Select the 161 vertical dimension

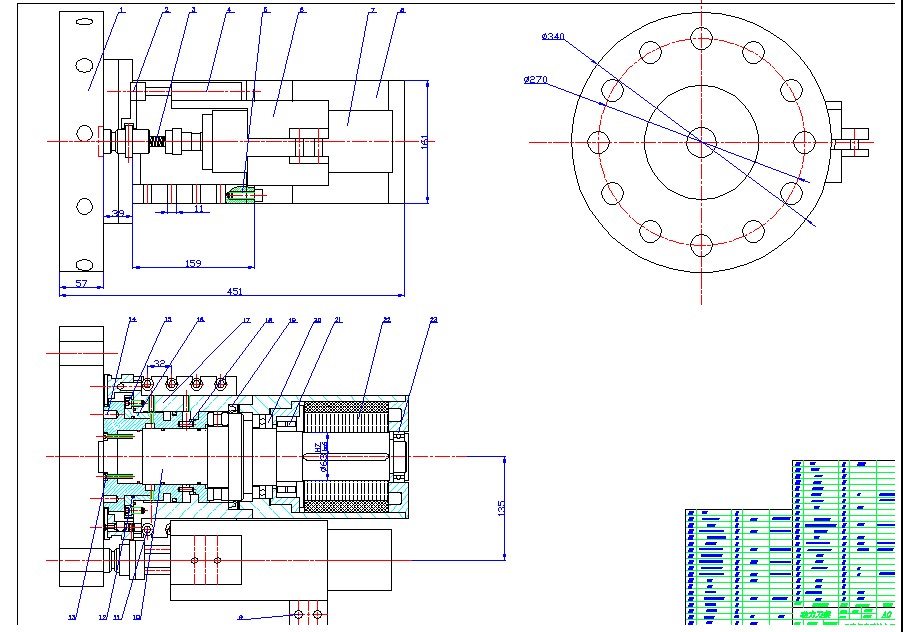[x=423, y=139]
